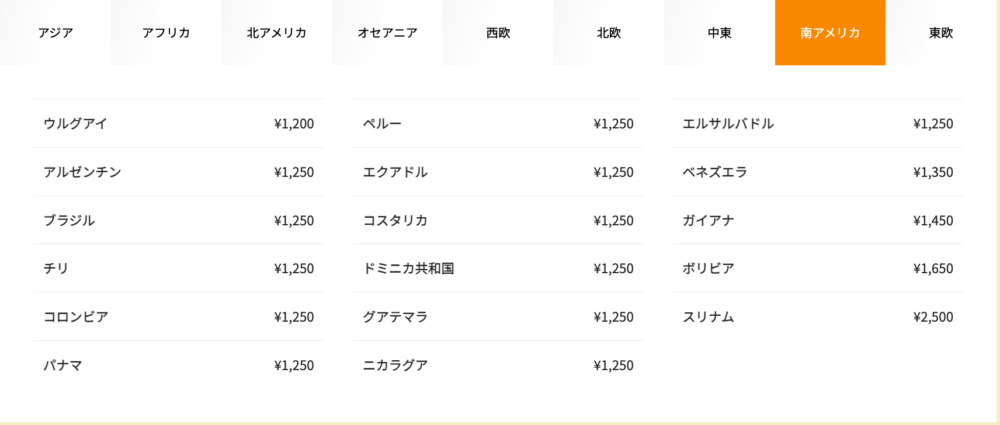1000x425 pixels.
Task: Click the highlighted 南アメリカ tab
Action: tap(830, 33)
